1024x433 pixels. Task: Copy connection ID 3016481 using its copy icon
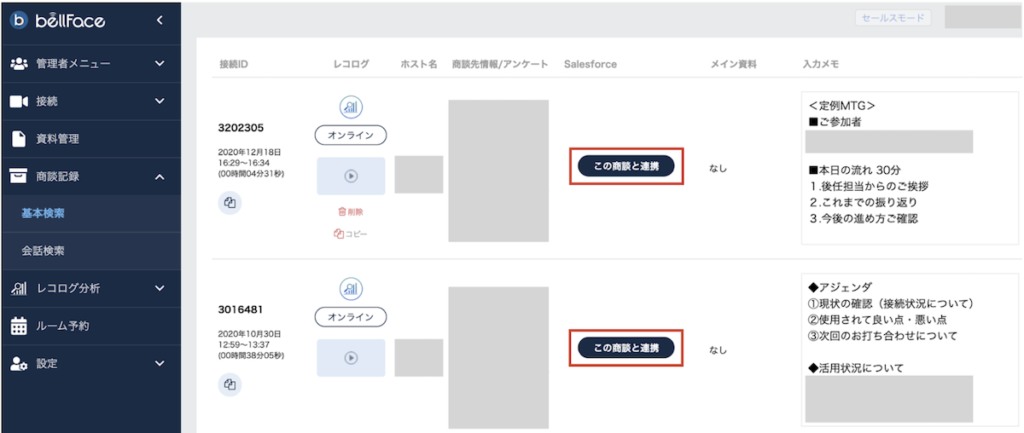pos(230,385)
